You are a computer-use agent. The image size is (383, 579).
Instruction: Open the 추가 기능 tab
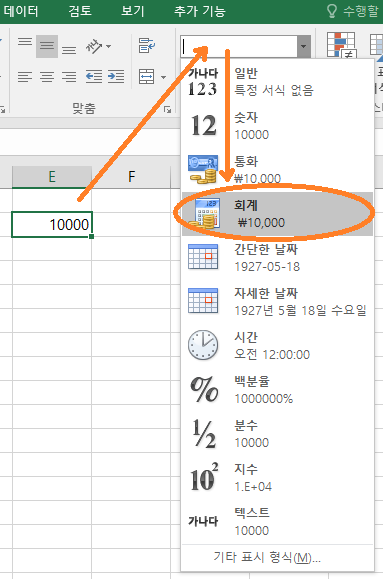pos(199,11)
